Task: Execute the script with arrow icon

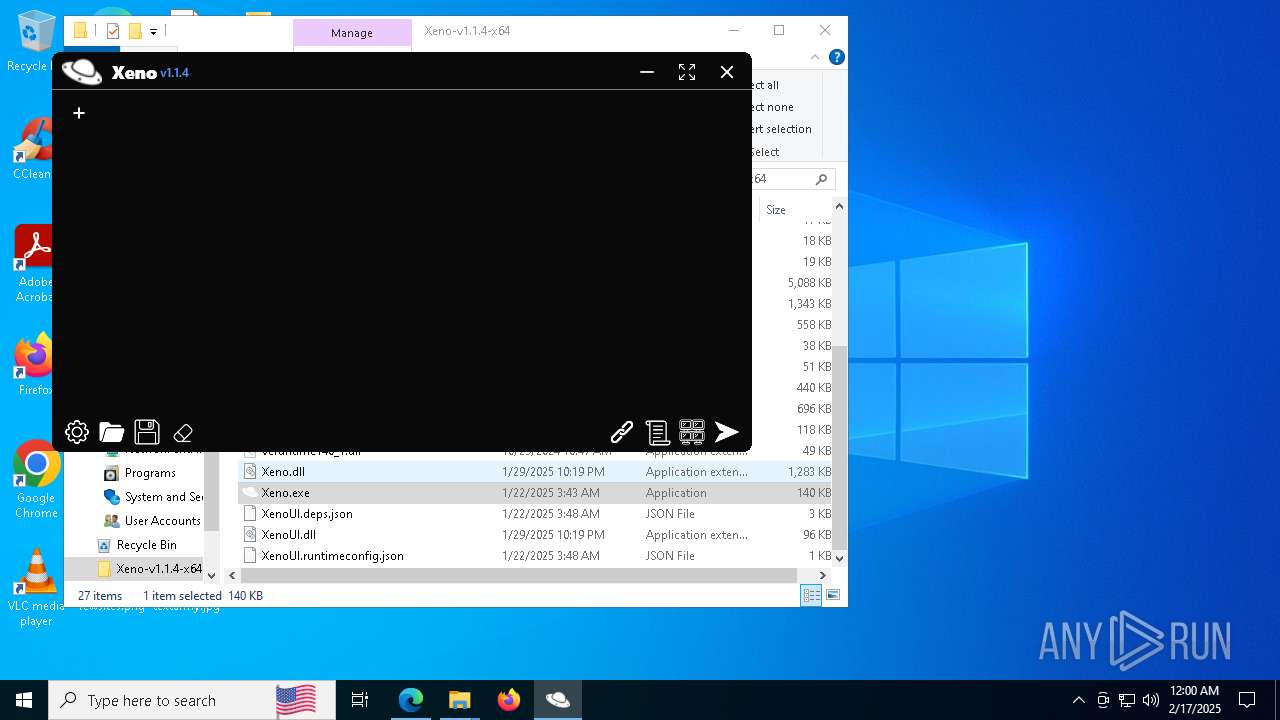Action: pos(727,432)
